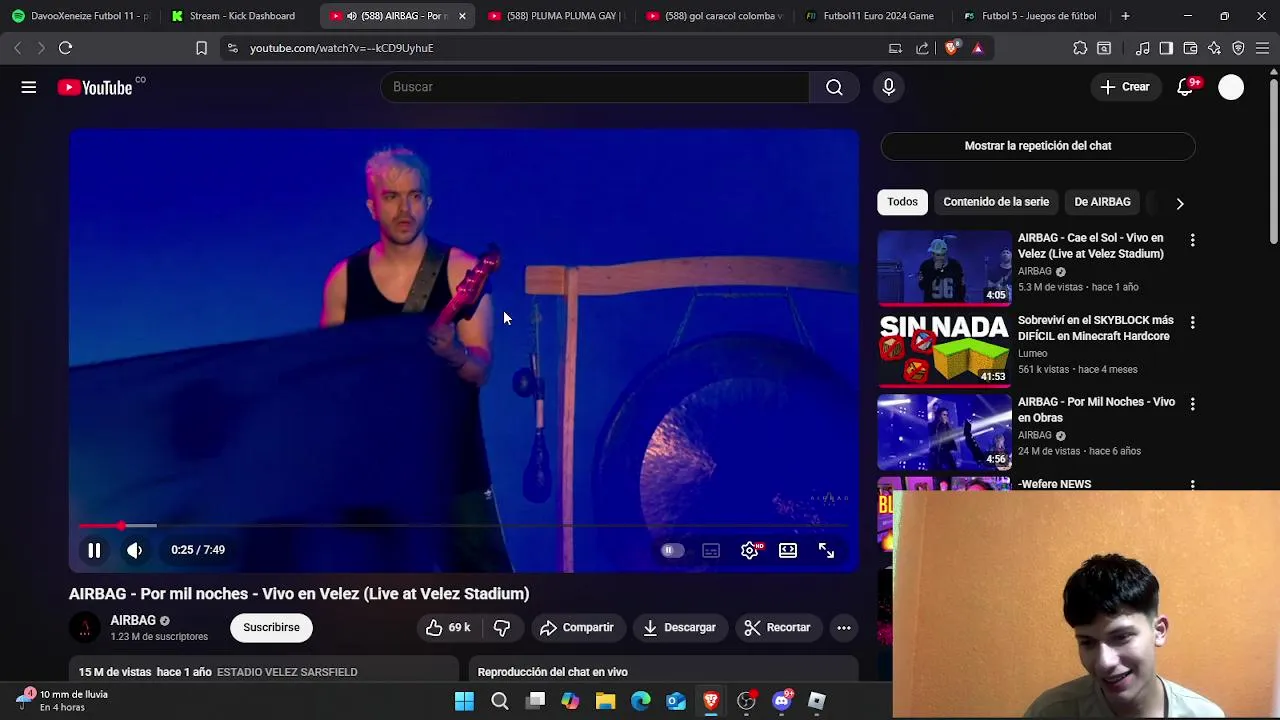Open Brave playlist music note icon
Image resolution: width=1280 pixels, height=720 pixels.
1142,48
